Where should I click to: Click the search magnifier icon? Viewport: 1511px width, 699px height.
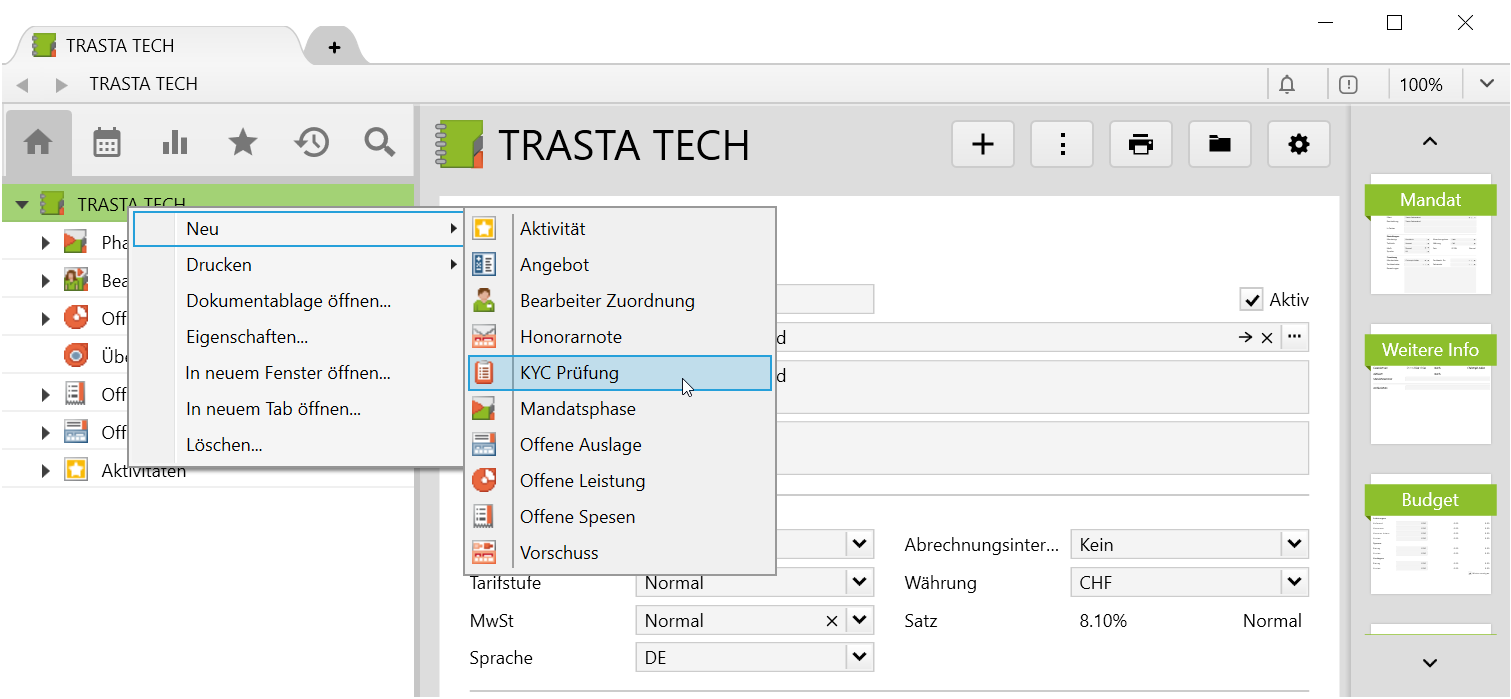click(x=379, y=143)
